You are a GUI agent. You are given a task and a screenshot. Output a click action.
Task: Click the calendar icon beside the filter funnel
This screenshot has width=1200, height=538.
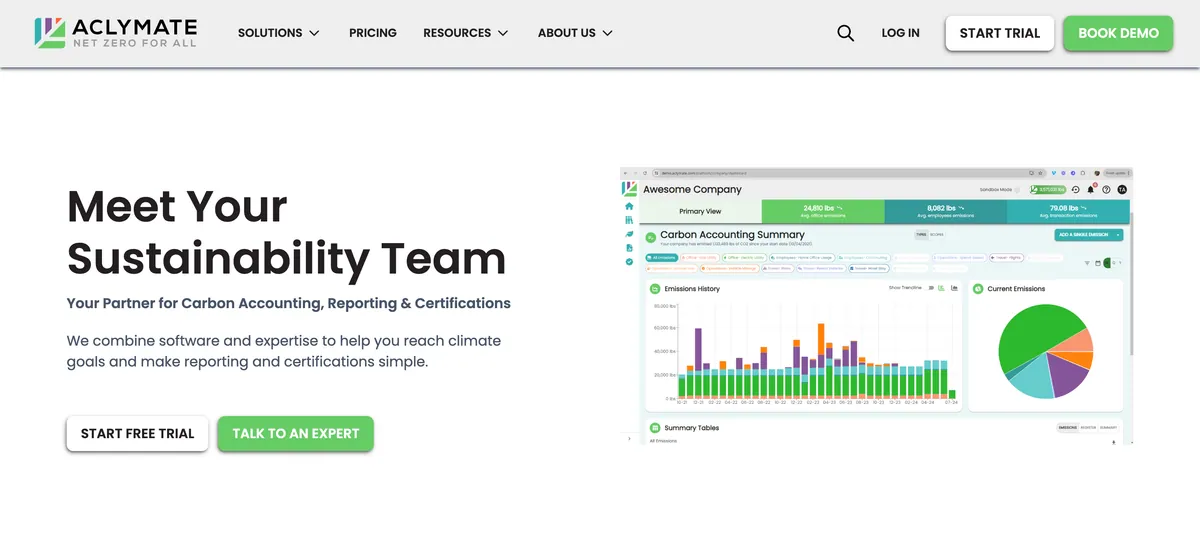[1098, 263]
